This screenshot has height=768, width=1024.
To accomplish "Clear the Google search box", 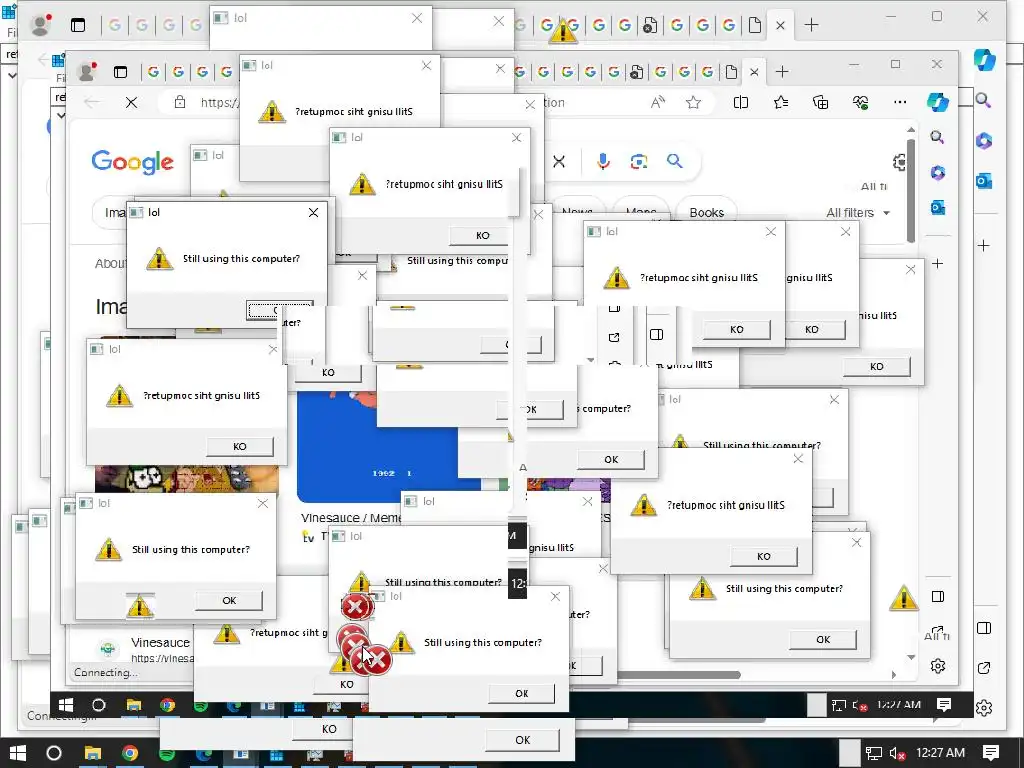I will point(559,161).
